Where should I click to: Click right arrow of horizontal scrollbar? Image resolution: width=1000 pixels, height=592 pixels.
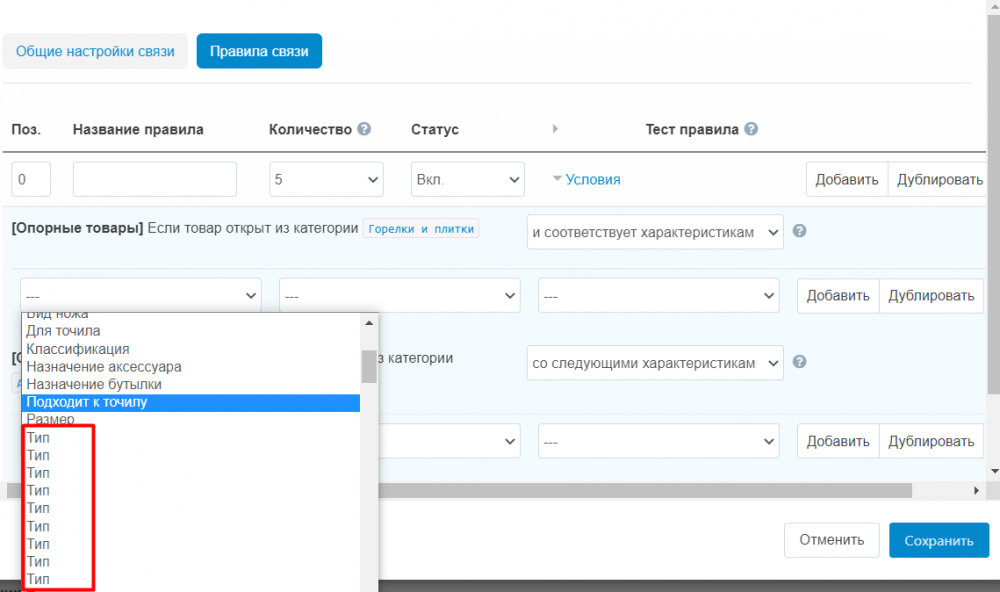coord(978,491)
